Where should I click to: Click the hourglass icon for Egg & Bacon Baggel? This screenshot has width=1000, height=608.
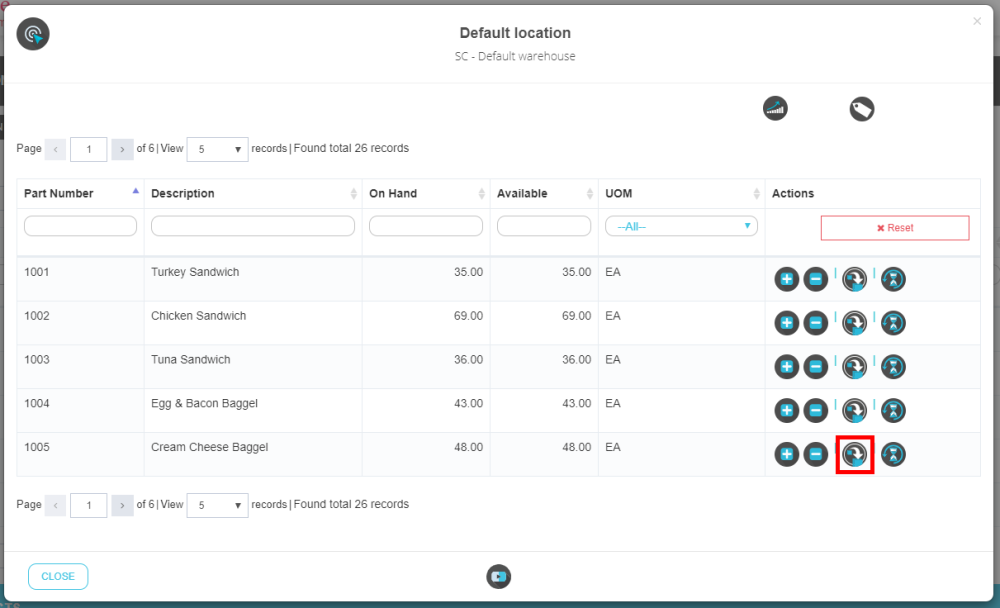(x=893, y=411)
